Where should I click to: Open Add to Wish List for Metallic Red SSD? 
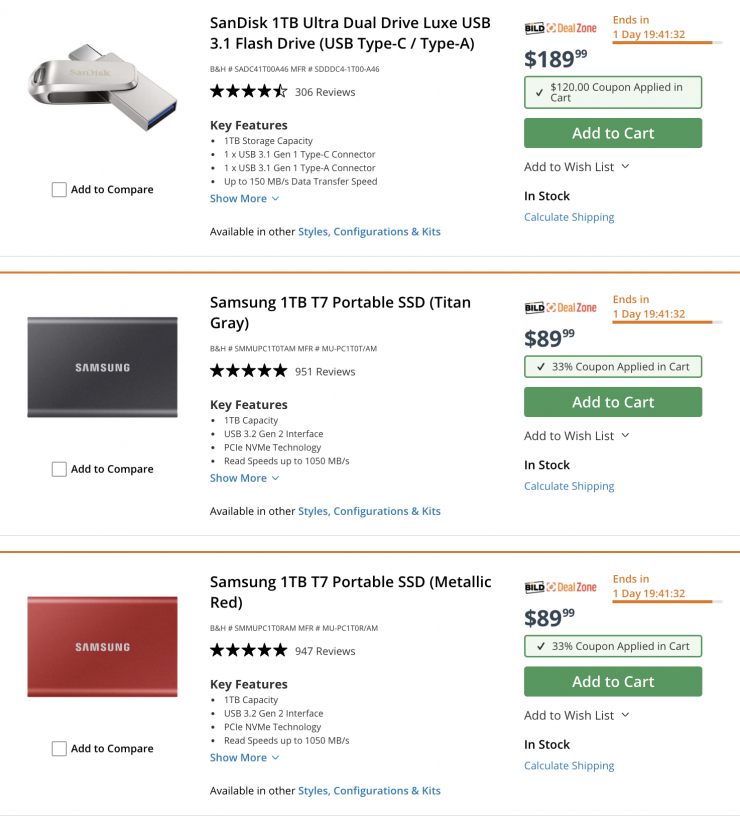(x=576, y=715)
